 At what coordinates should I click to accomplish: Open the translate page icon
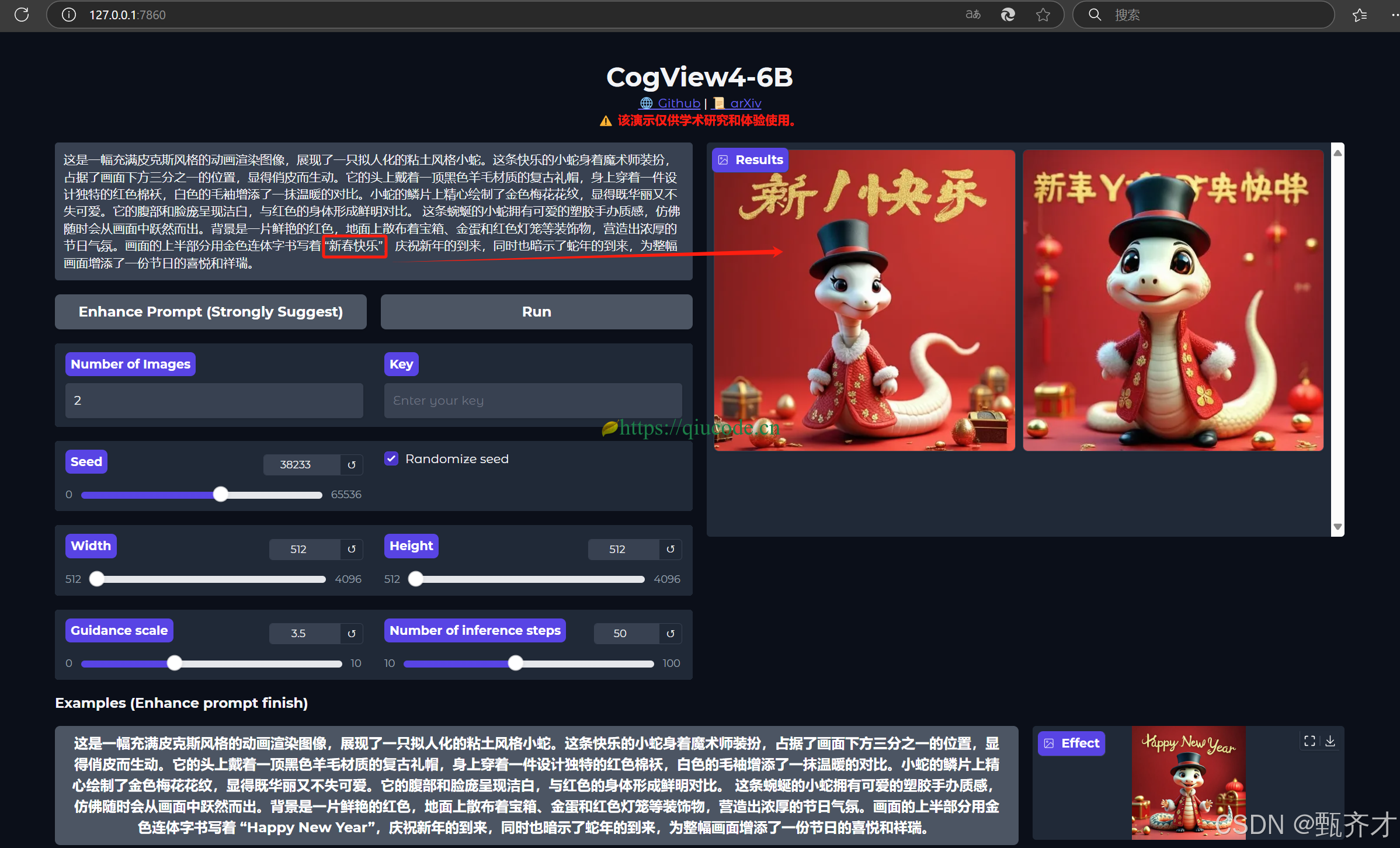(973, 15)
